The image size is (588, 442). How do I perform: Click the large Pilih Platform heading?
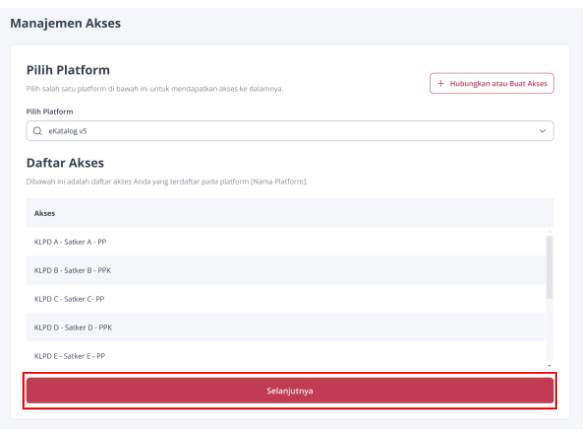coord(68,70)
